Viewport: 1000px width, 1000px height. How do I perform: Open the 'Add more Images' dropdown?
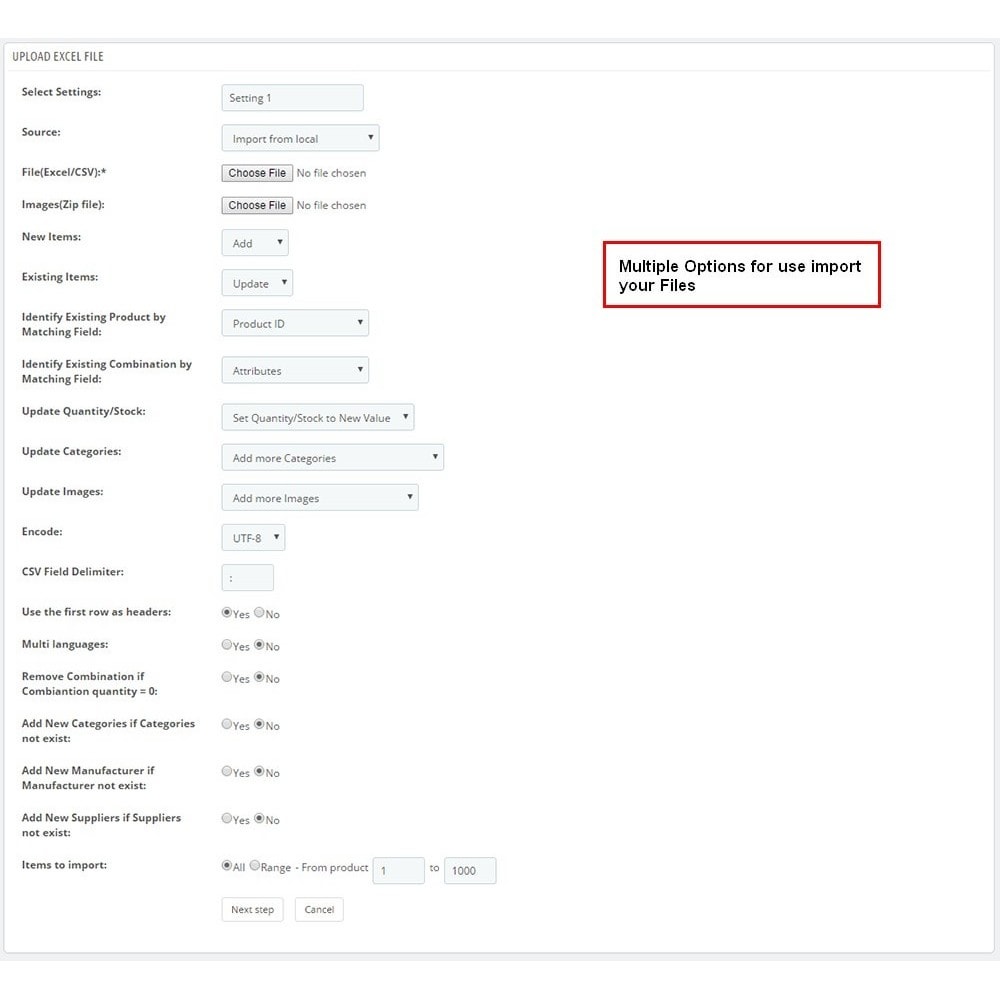[320, 498]
